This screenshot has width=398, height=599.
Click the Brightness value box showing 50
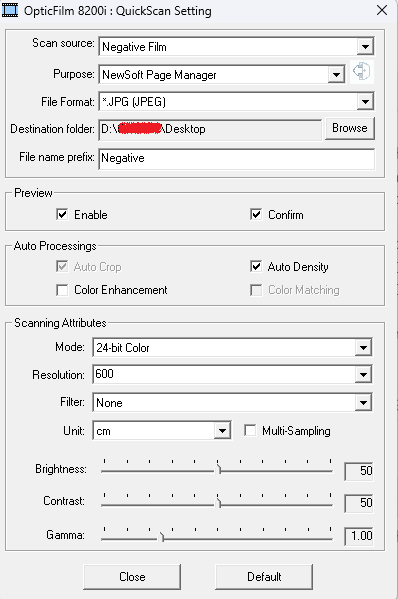point(358,471)
